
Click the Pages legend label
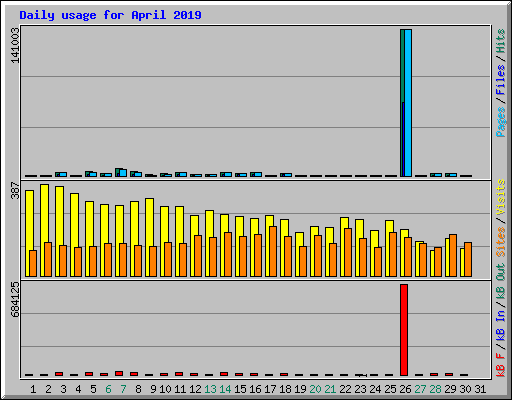500,122
